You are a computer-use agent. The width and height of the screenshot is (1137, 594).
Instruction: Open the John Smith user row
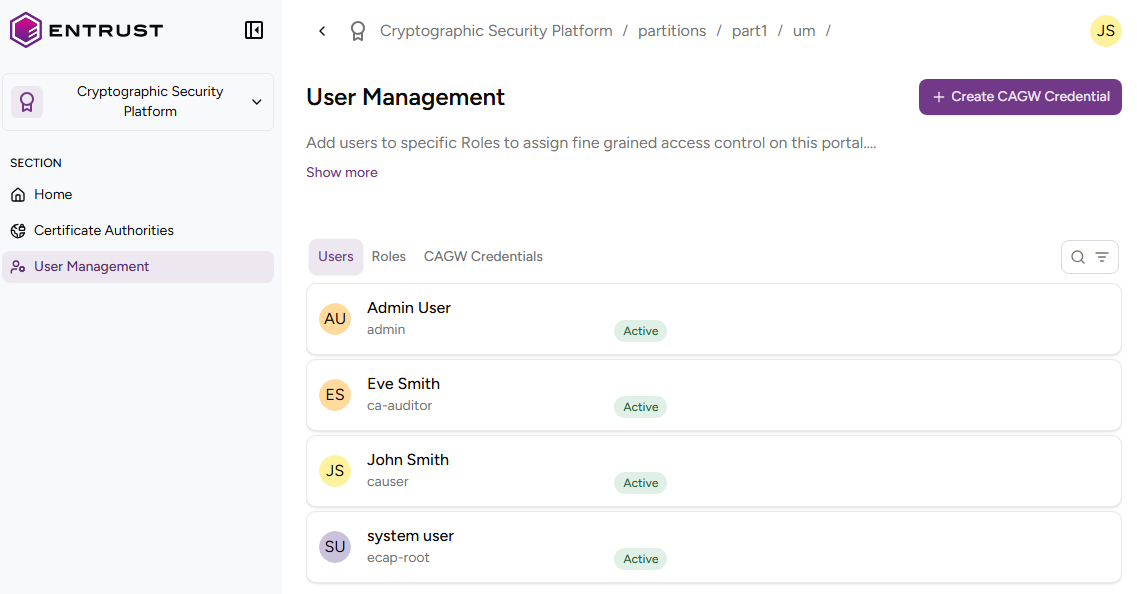pyautogui.click(x=713, y=471)
